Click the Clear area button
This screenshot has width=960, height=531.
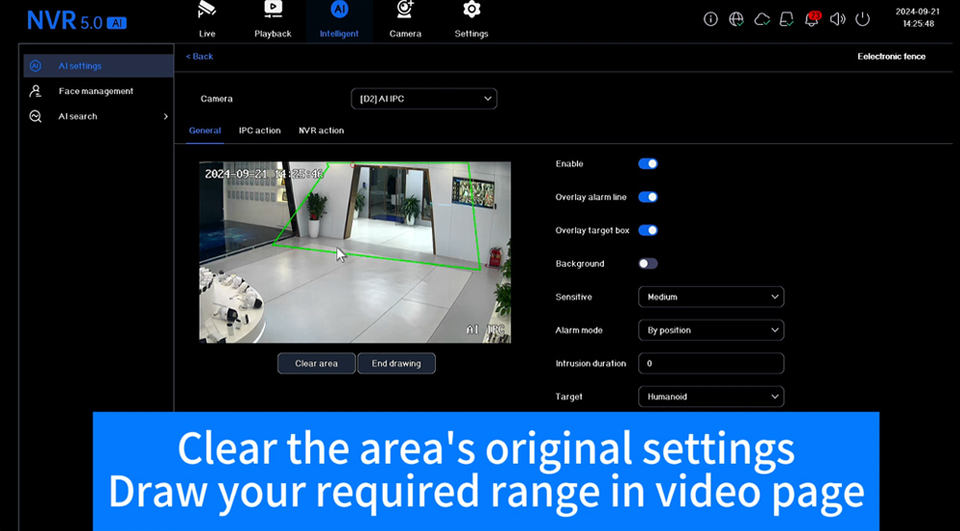point(316,364)
